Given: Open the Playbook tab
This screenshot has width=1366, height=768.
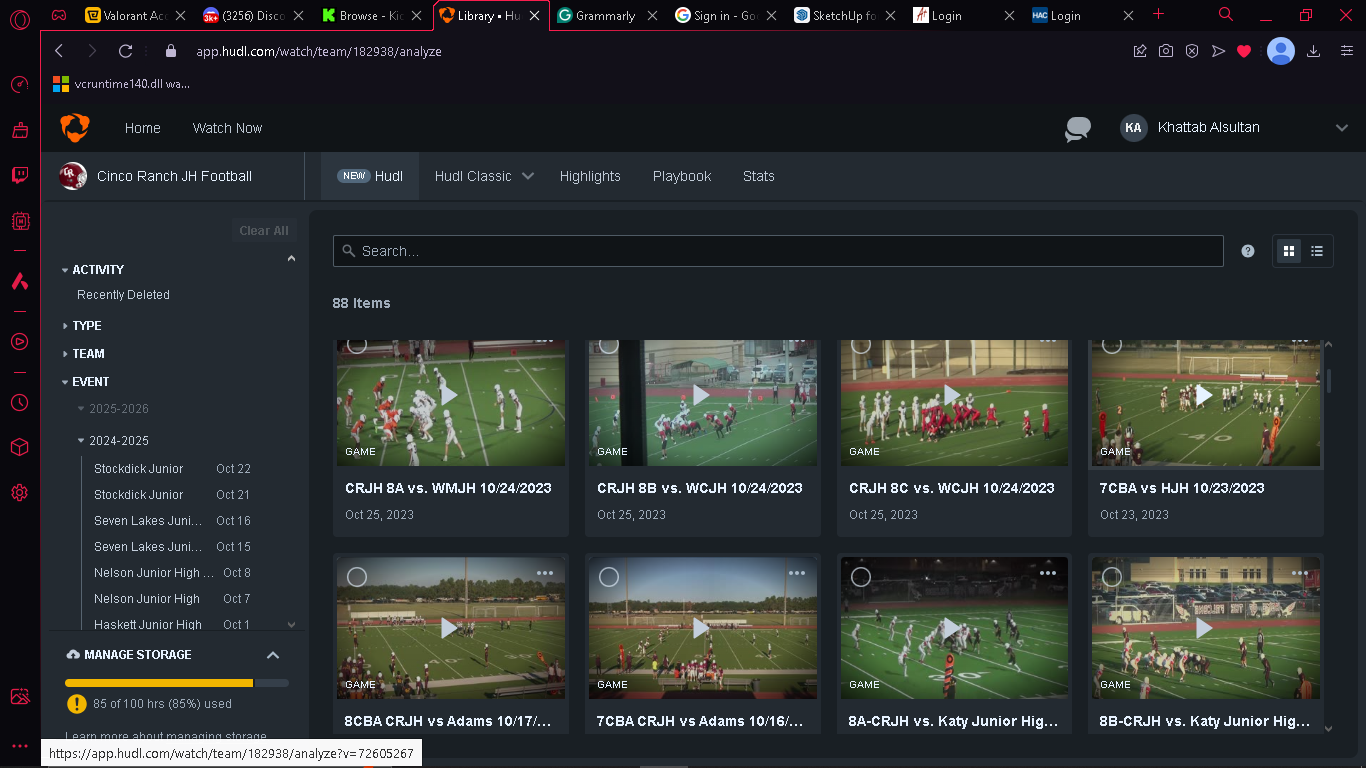Looking at the screenshot, I should 682,176.
